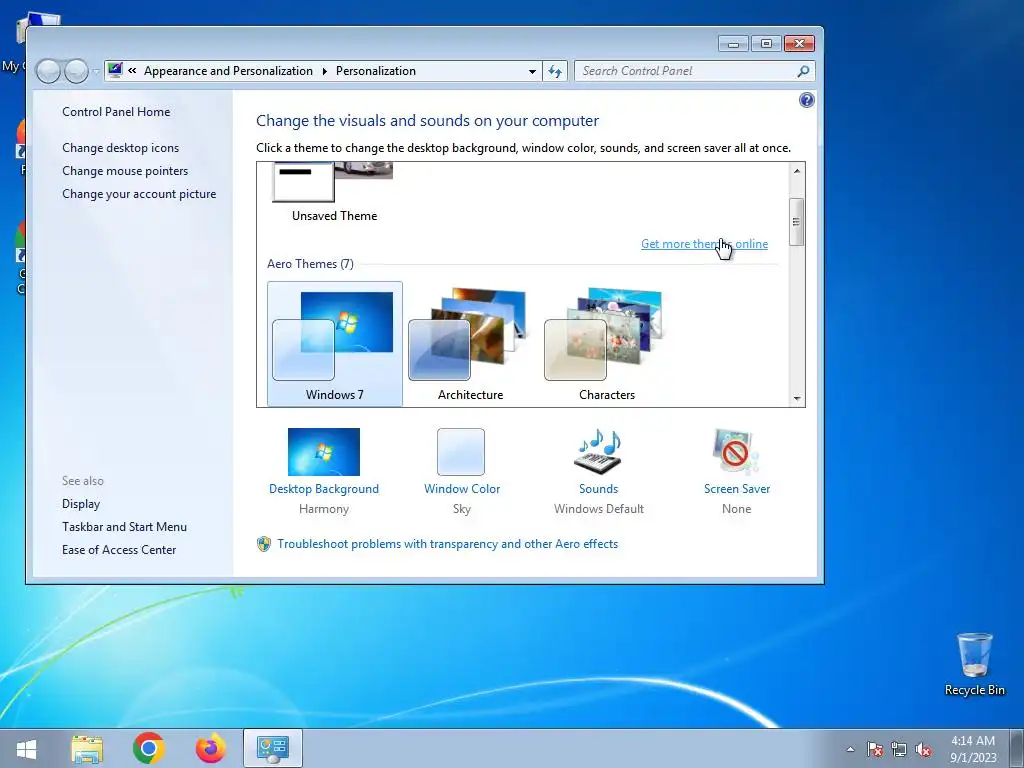Image resolution: width=1024 pixels, height=768 pixels.
Task: Click the Control Panel taskbar button
Action: (x=272, y=748)
